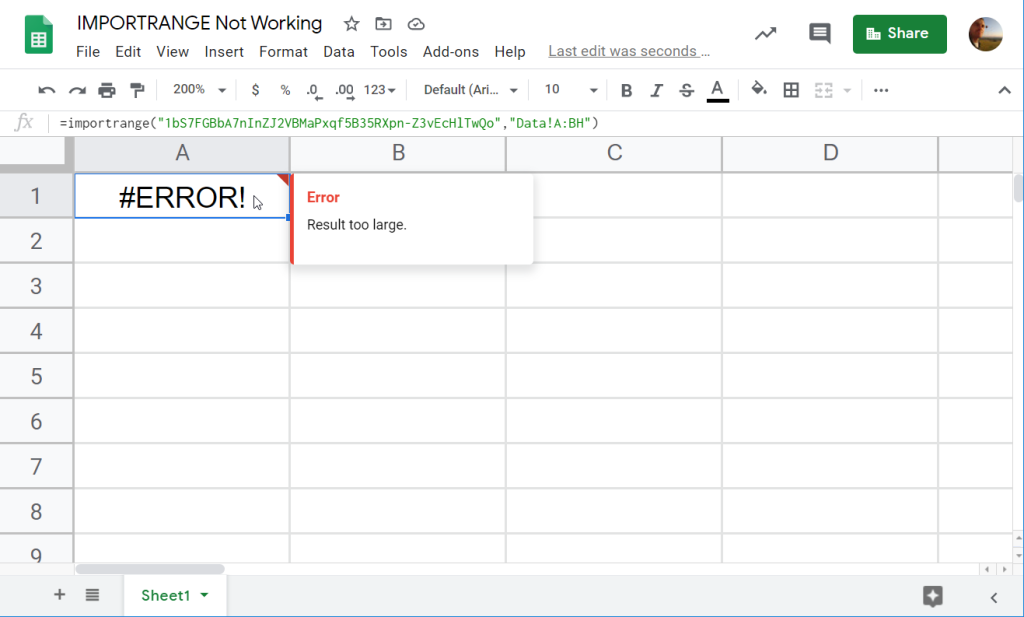
Task: Undo the last action
Action: click(x=45, y=90)
